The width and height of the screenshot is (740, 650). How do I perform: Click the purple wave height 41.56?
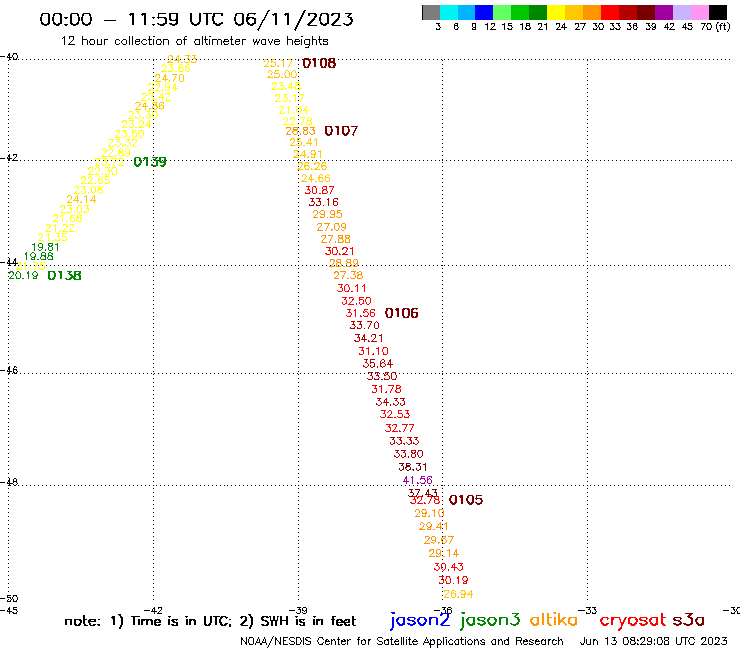pyautogui.click(x=418, y=480)
